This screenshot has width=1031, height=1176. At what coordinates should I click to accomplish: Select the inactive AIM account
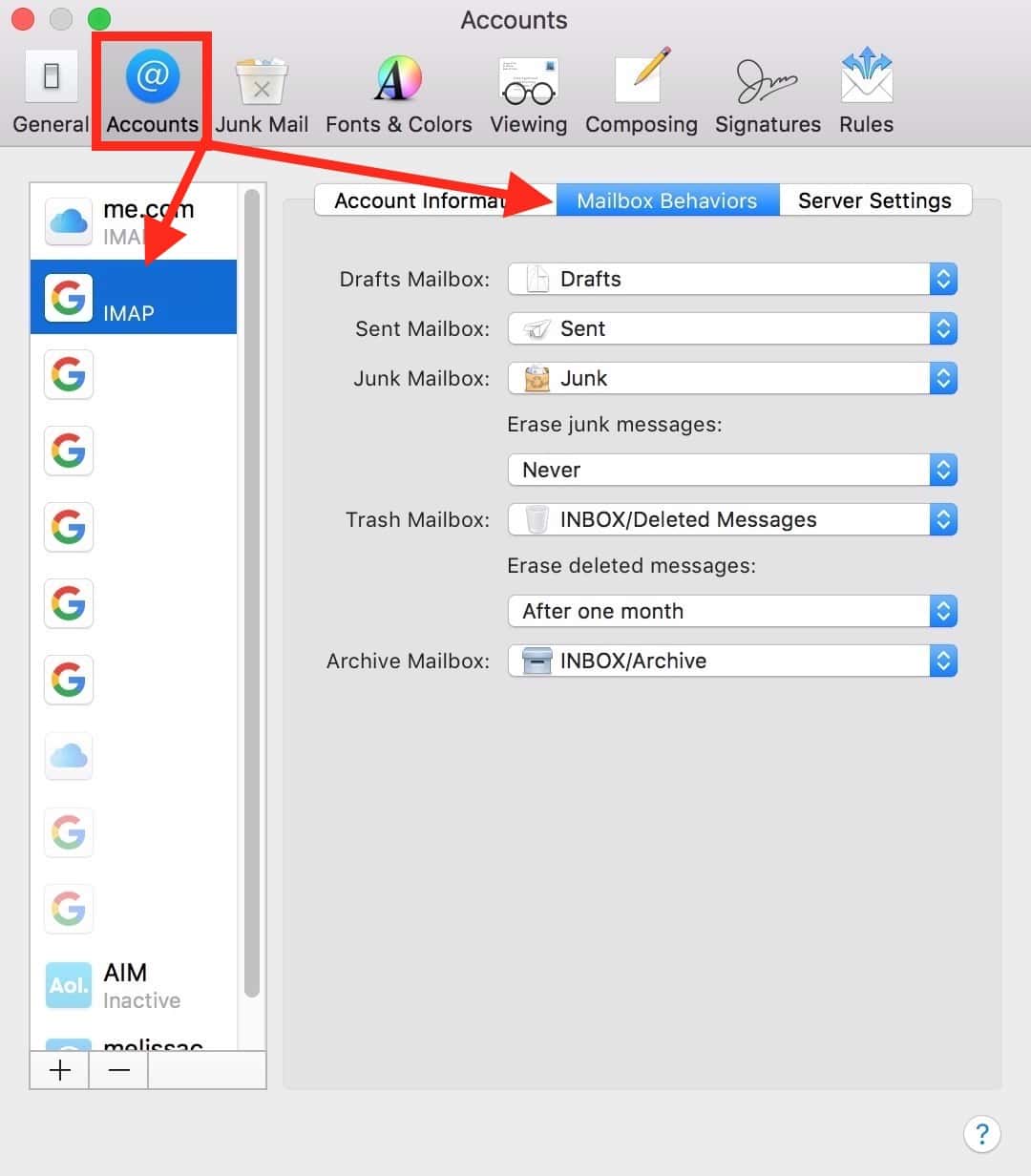tap(134, 985)
